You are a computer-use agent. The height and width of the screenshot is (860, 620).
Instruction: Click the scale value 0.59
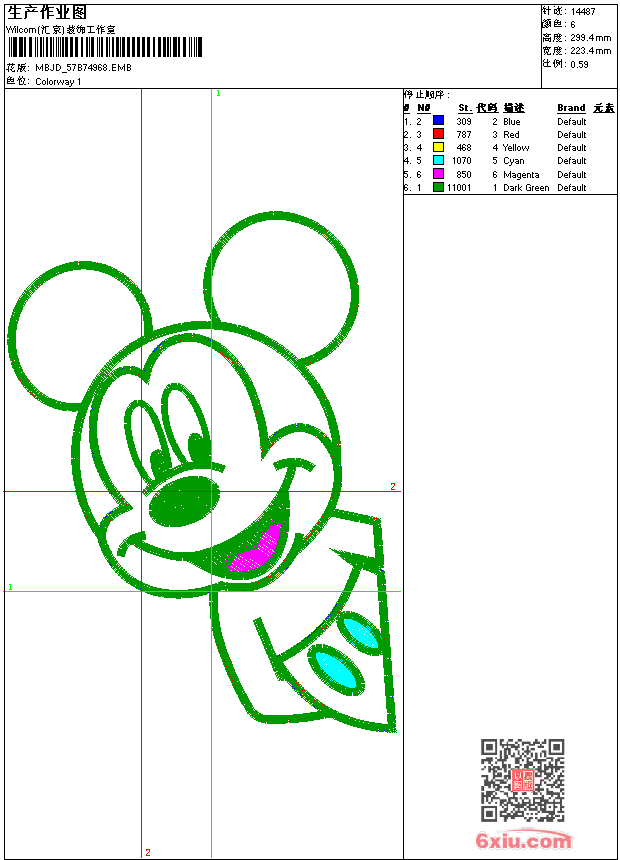[579, 64]
